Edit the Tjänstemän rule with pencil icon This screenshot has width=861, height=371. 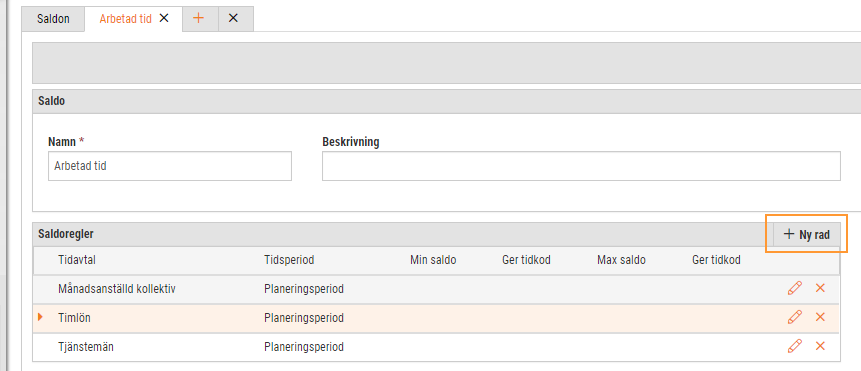coord(795,346)
